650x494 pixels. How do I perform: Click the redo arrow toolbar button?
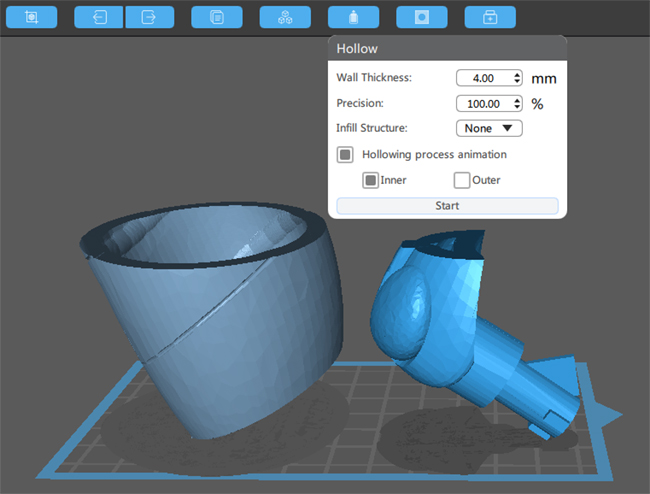[x=150, y=17]
